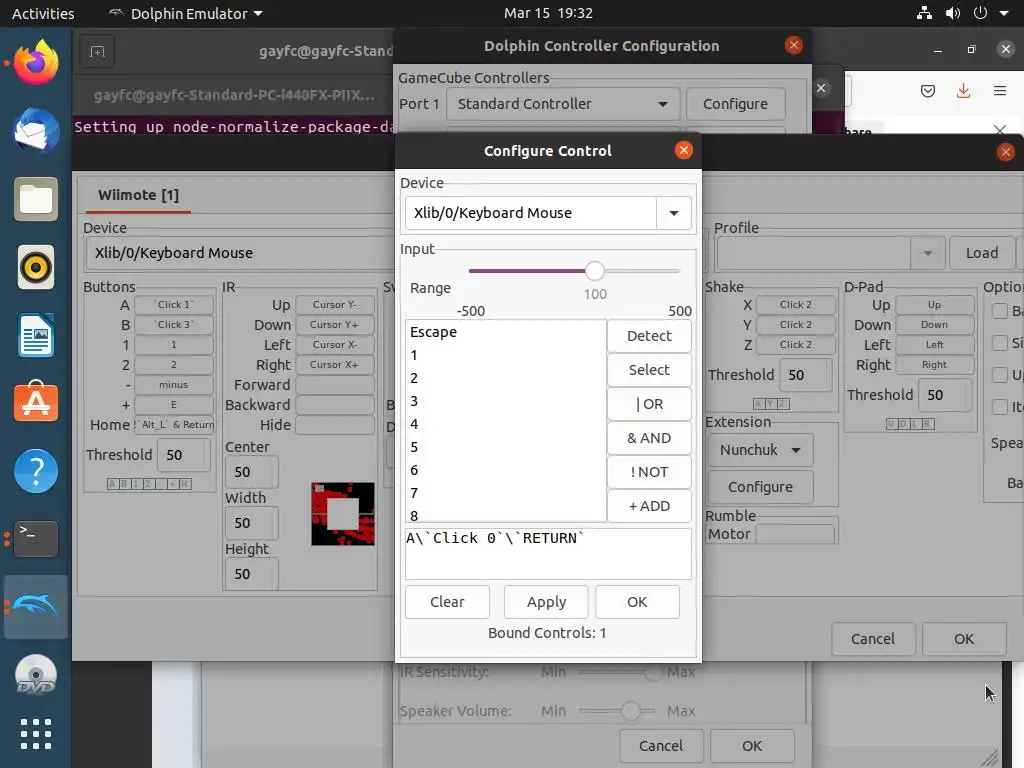This screenshot has width=1024, height=768.
Task: Open the Files manager dock icon
Action: pos(36,199)
